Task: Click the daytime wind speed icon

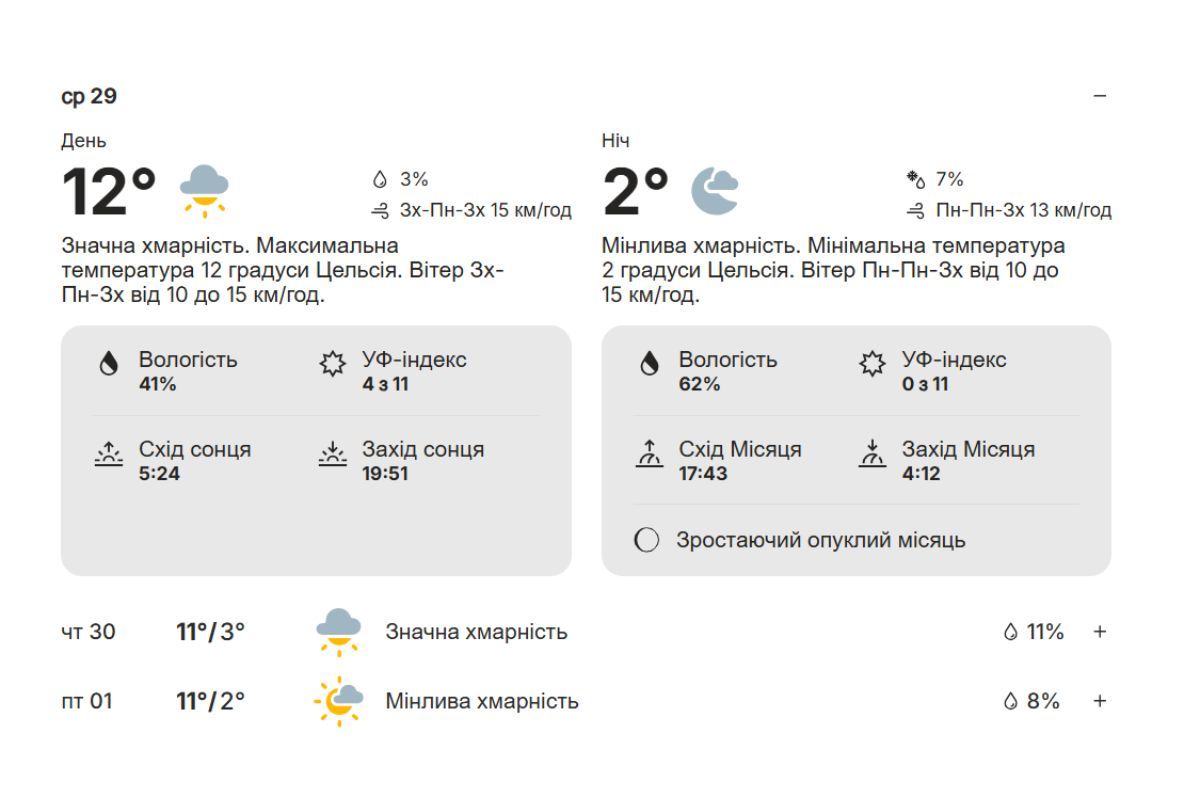Action: [380, 211]
